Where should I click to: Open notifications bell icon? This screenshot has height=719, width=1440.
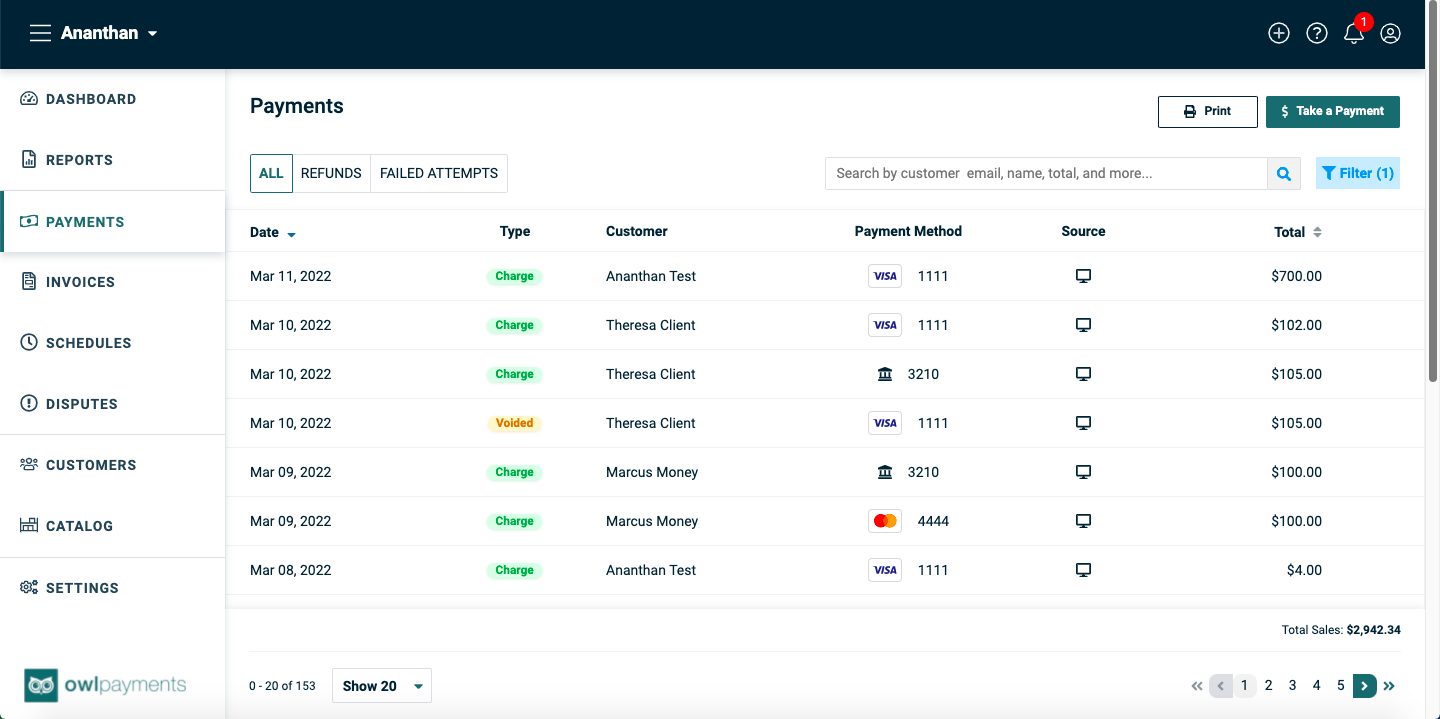(x=1354, y=33)
